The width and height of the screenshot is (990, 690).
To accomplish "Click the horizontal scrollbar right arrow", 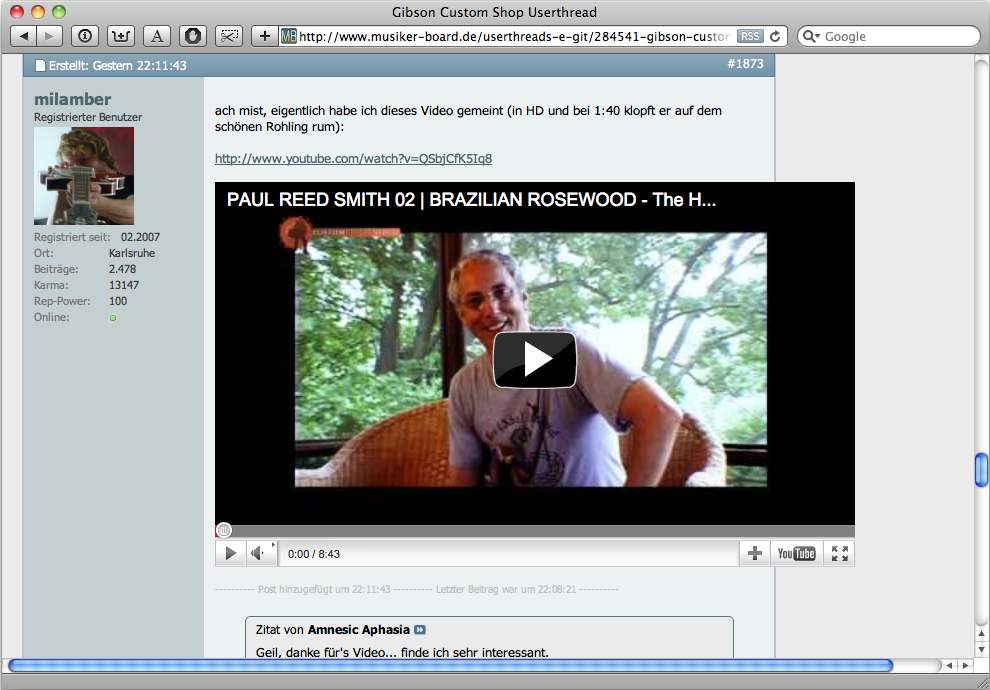I will pos(965,665).
